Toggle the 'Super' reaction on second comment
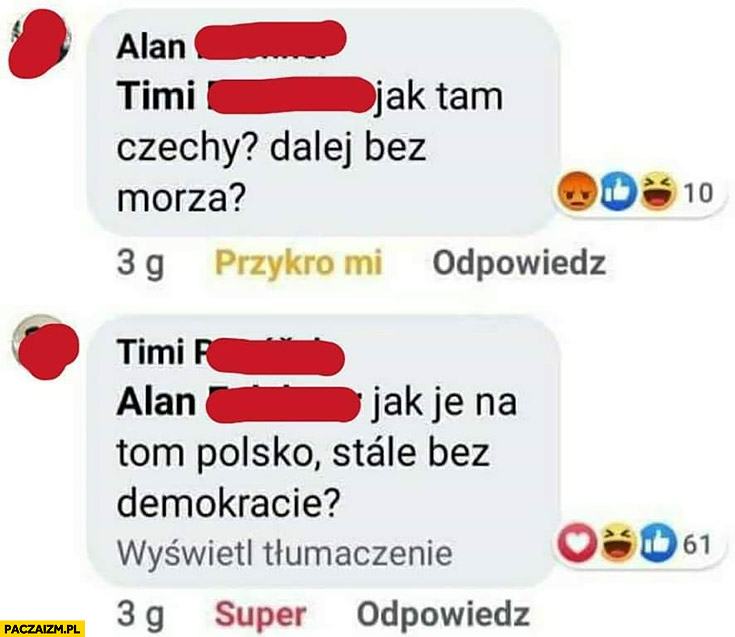The height and width of the screenshot is (637, 735). pos(260,614)
